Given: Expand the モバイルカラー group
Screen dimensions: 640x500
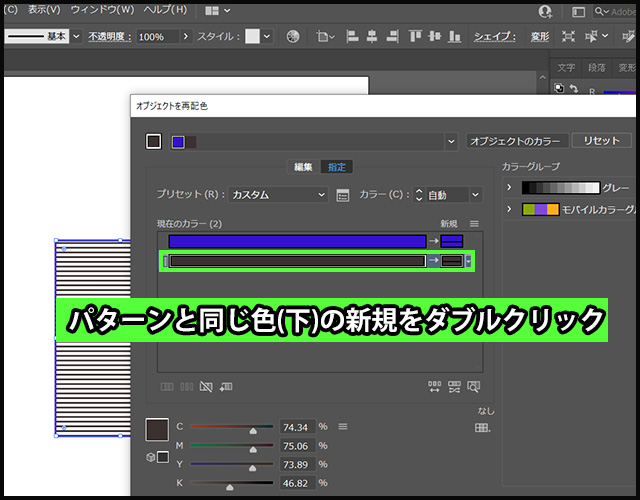Looking at the screenshot, I should tap(509, 209).
